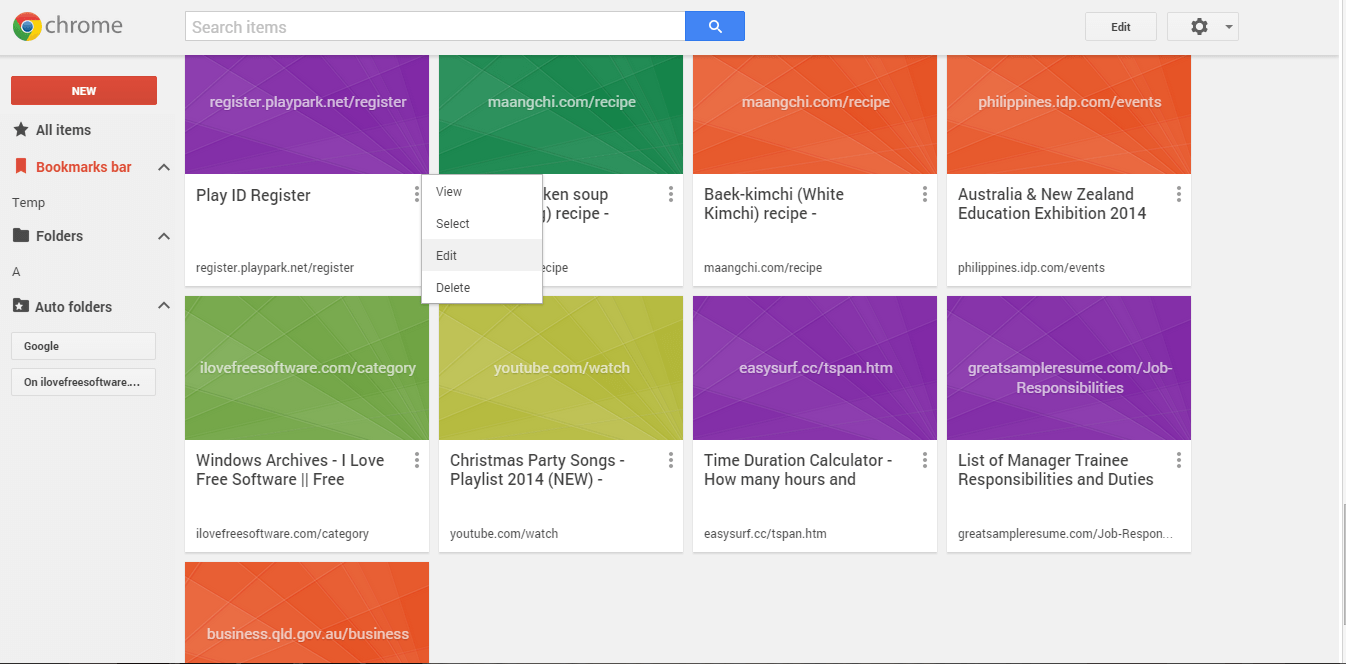The image size is (1346, 664).
Task: Open three-dot menu for Time Duration Calculator card
Action: pos(925,460)
